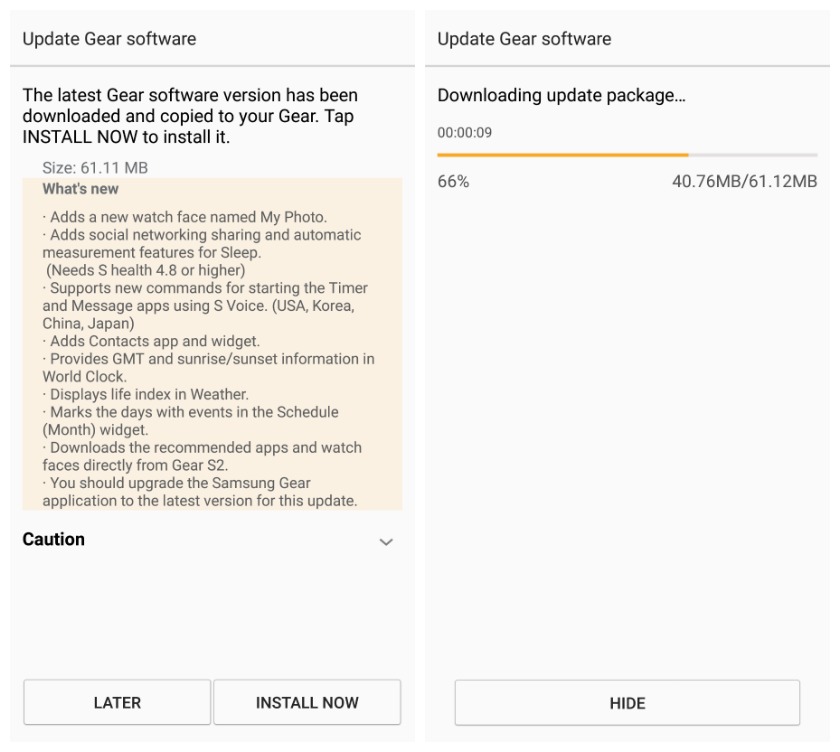Click the latest Gear software downloaded message
Screen dimensions: 840x752
(190, 116)
